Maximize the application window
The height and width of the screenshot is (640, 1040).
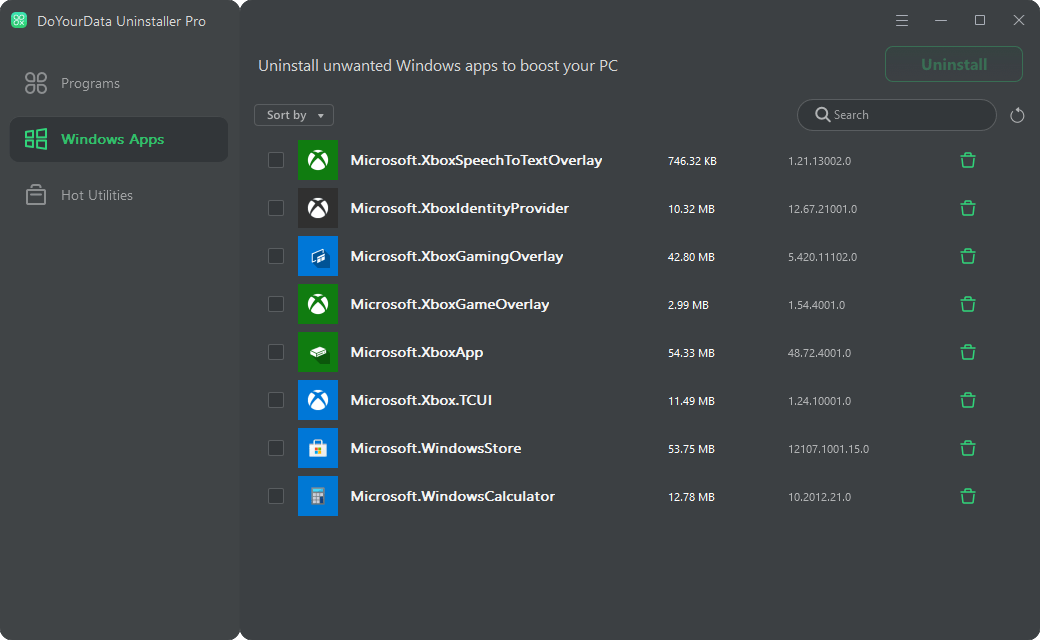click(980, 21)
